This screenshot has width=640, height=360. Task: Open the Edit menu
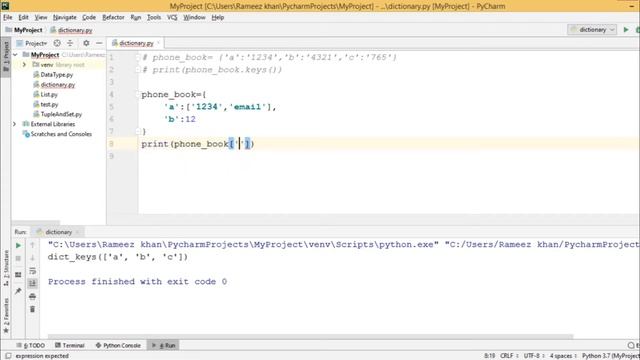click(24, 17)
